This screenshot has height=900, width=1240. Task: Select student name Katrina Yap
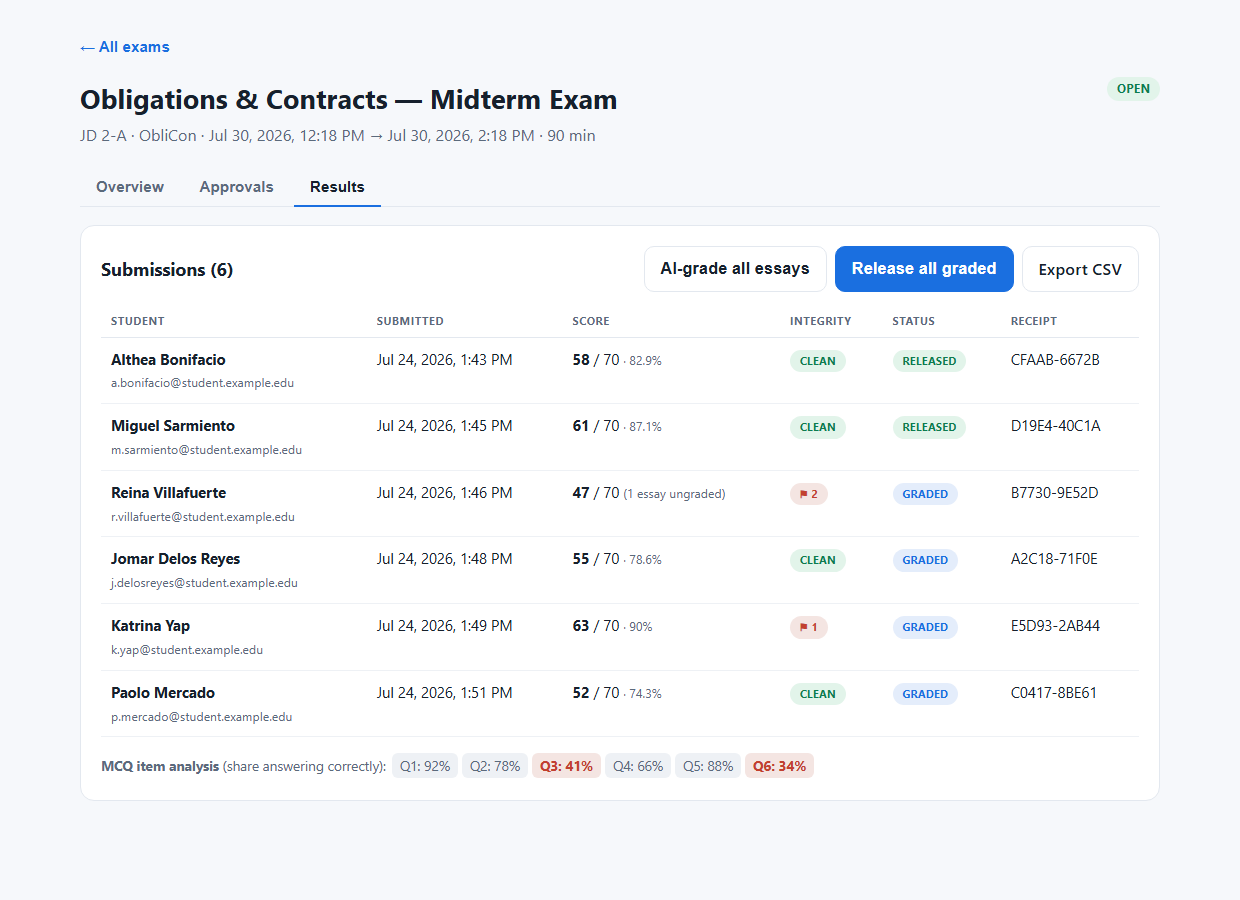click(x=150, y=626)
